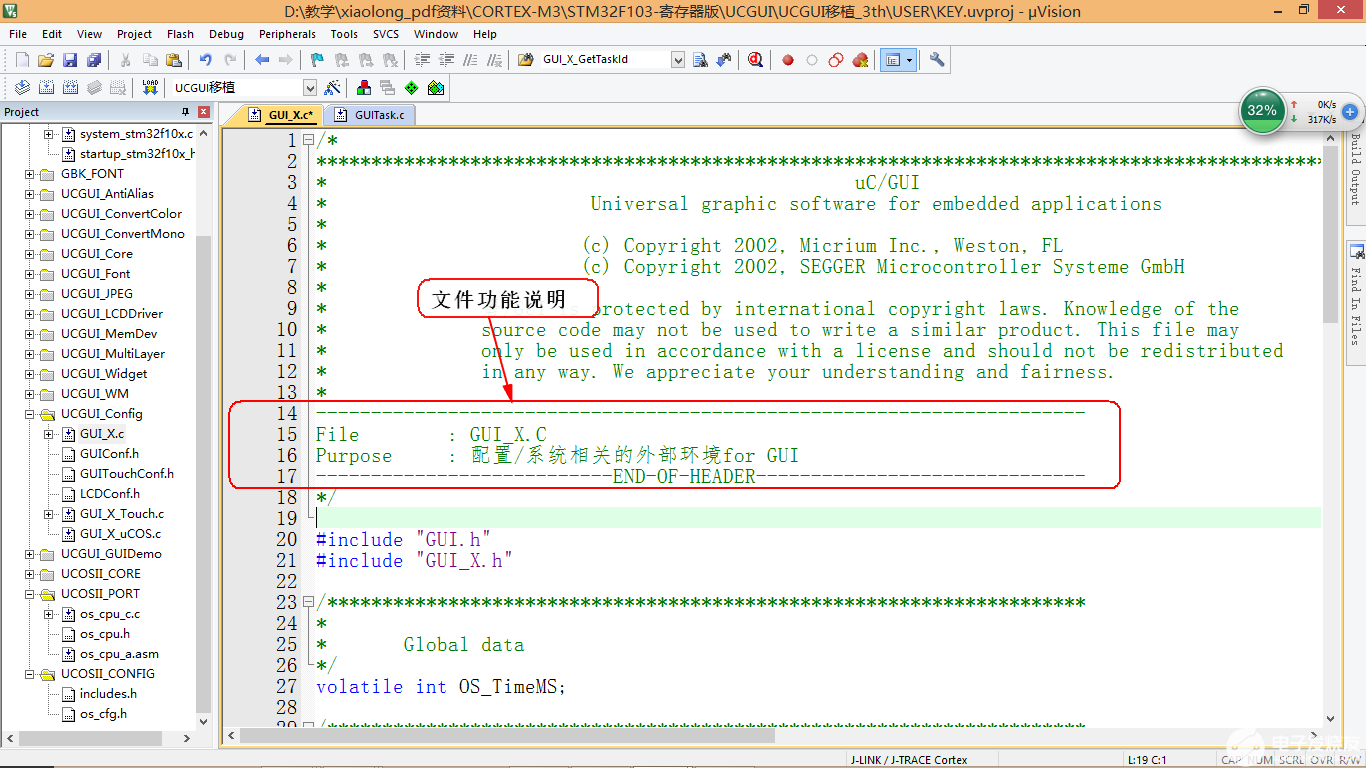Viewport: 1366px width, 768px height.
Task: Open the Peripherals menu
Action: (287, 34)
